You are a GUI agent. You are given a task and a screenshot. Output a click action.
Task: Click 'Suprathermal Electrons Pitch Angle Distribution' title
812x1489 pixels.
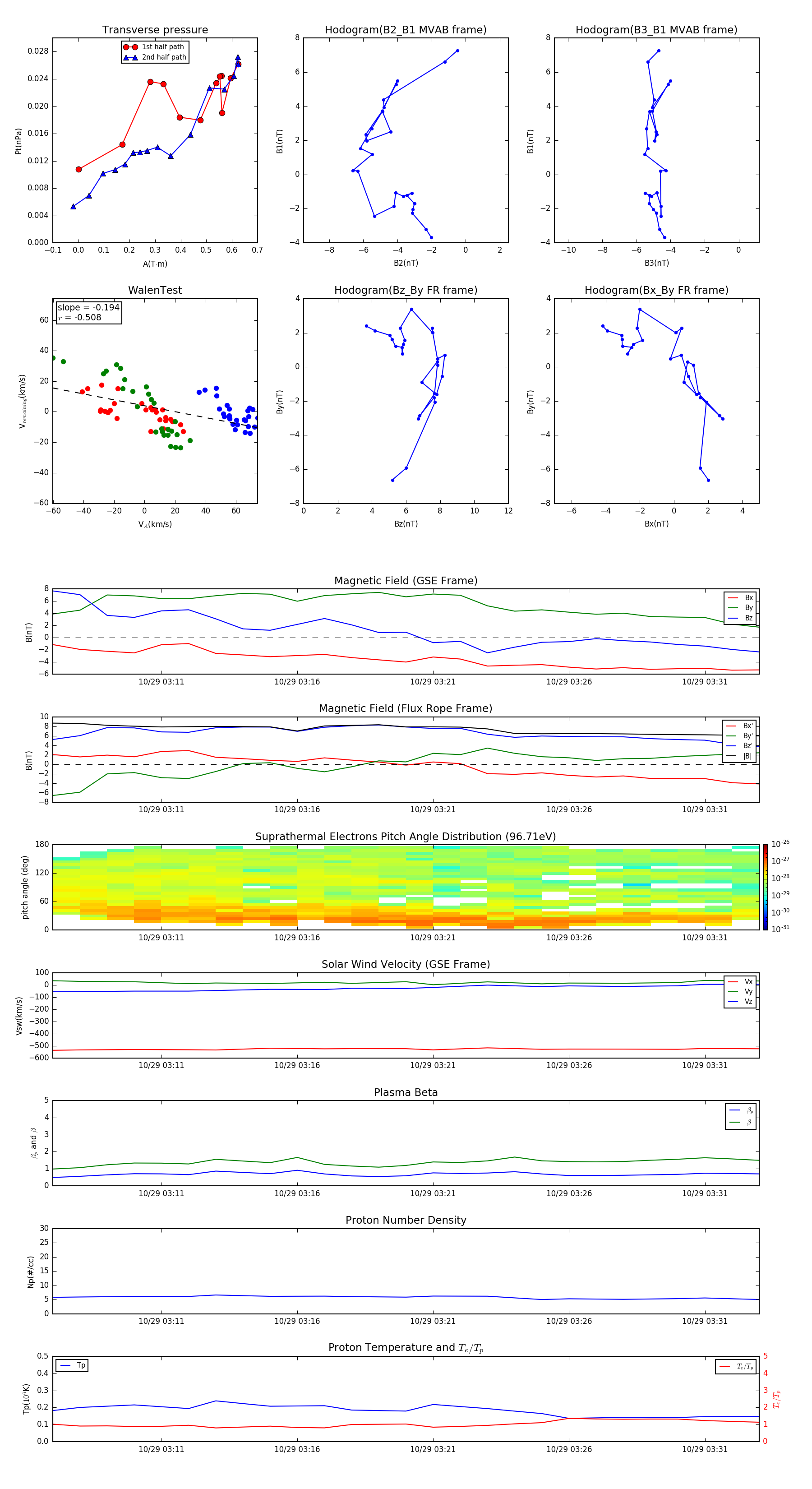[406, 837]
